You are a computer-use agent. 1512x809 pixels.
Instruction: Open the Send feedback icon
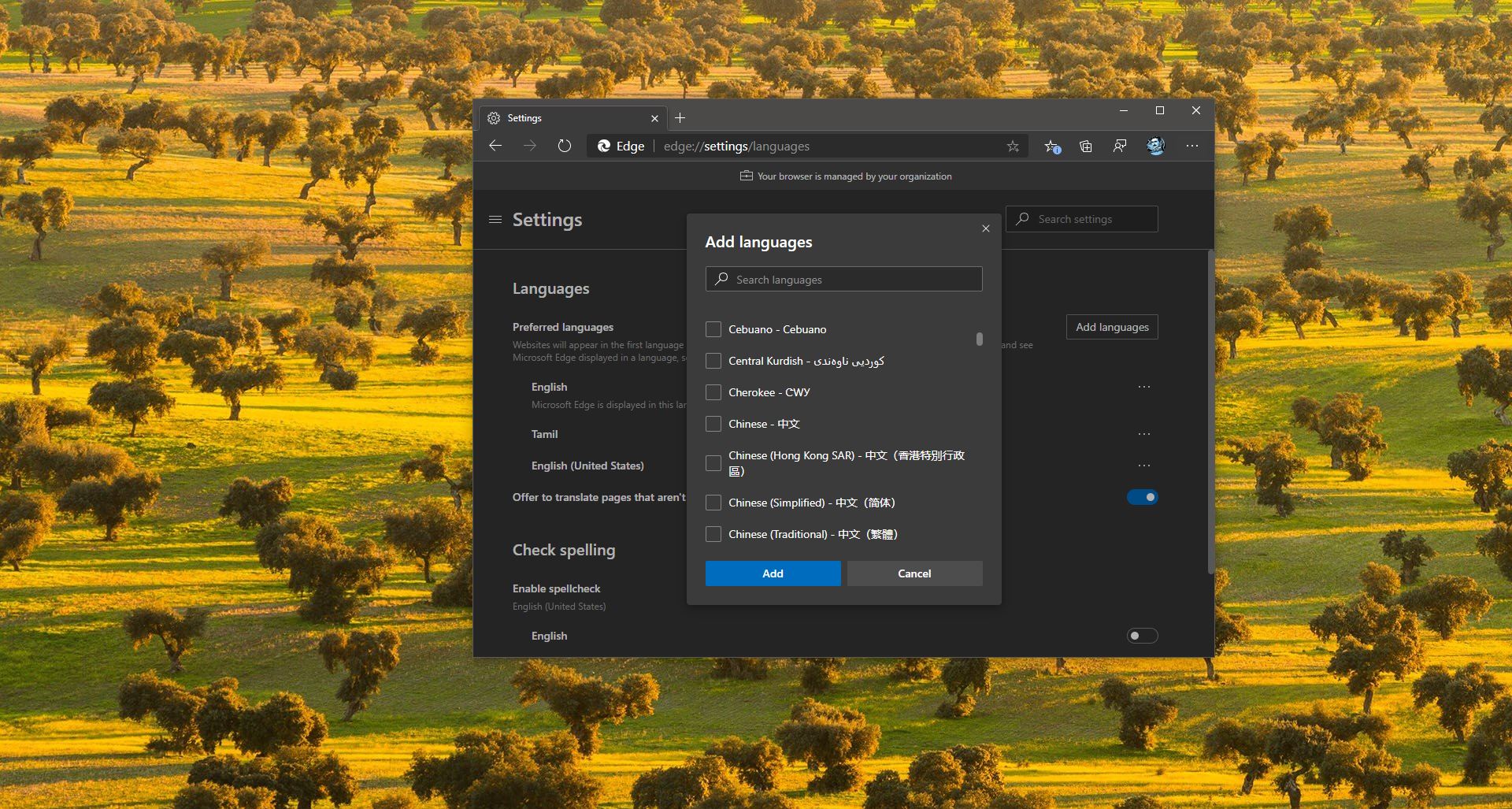point(1119,146)
